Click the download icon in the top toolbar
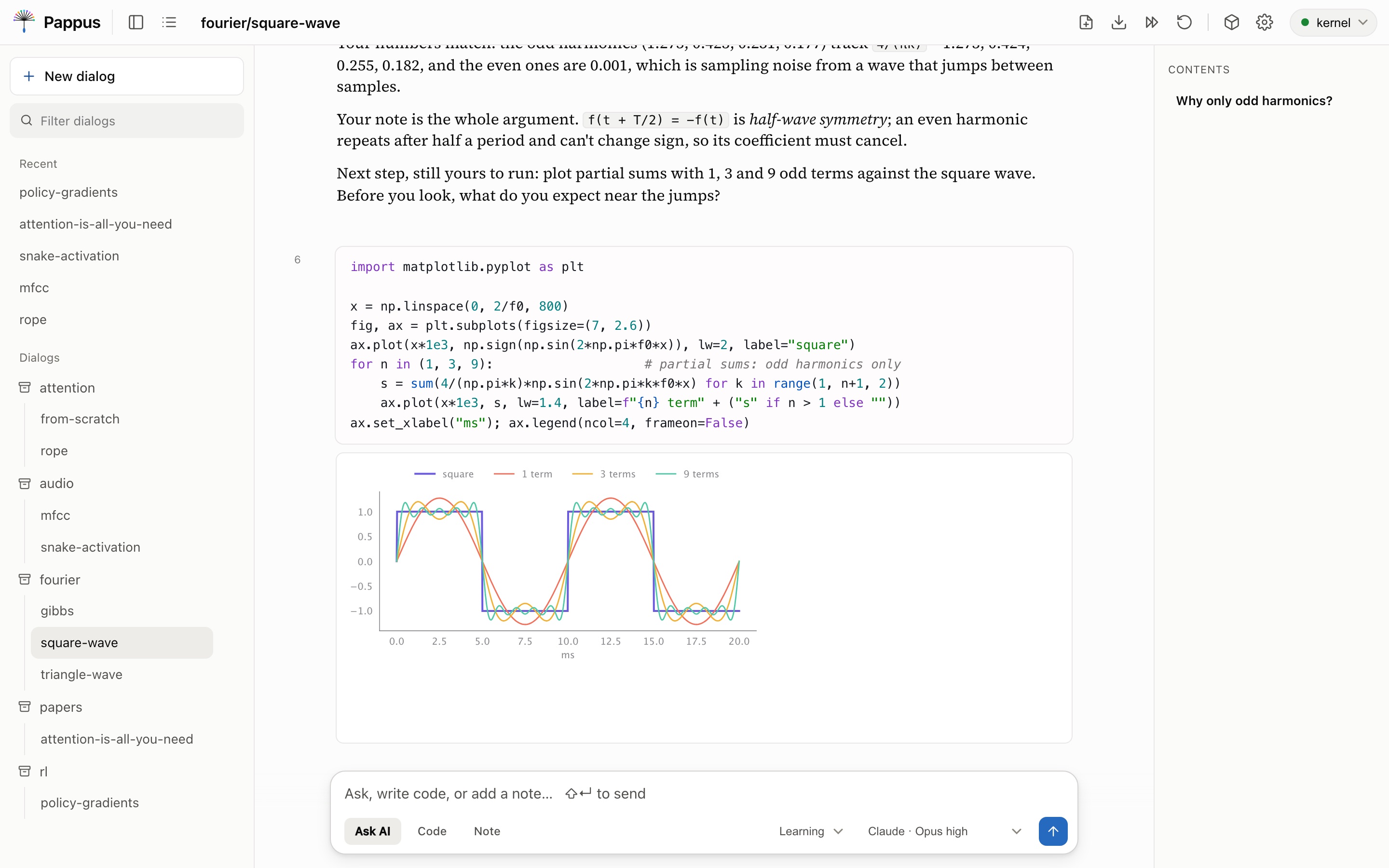This screenshot has width=1389, height=868. tap(1118, 22)
